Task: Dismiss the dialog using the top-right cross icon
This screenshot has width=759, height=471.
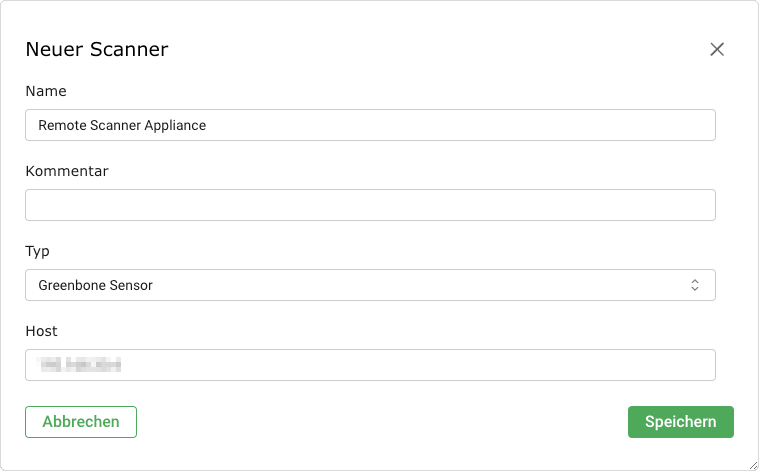Action: pos(716,50)
